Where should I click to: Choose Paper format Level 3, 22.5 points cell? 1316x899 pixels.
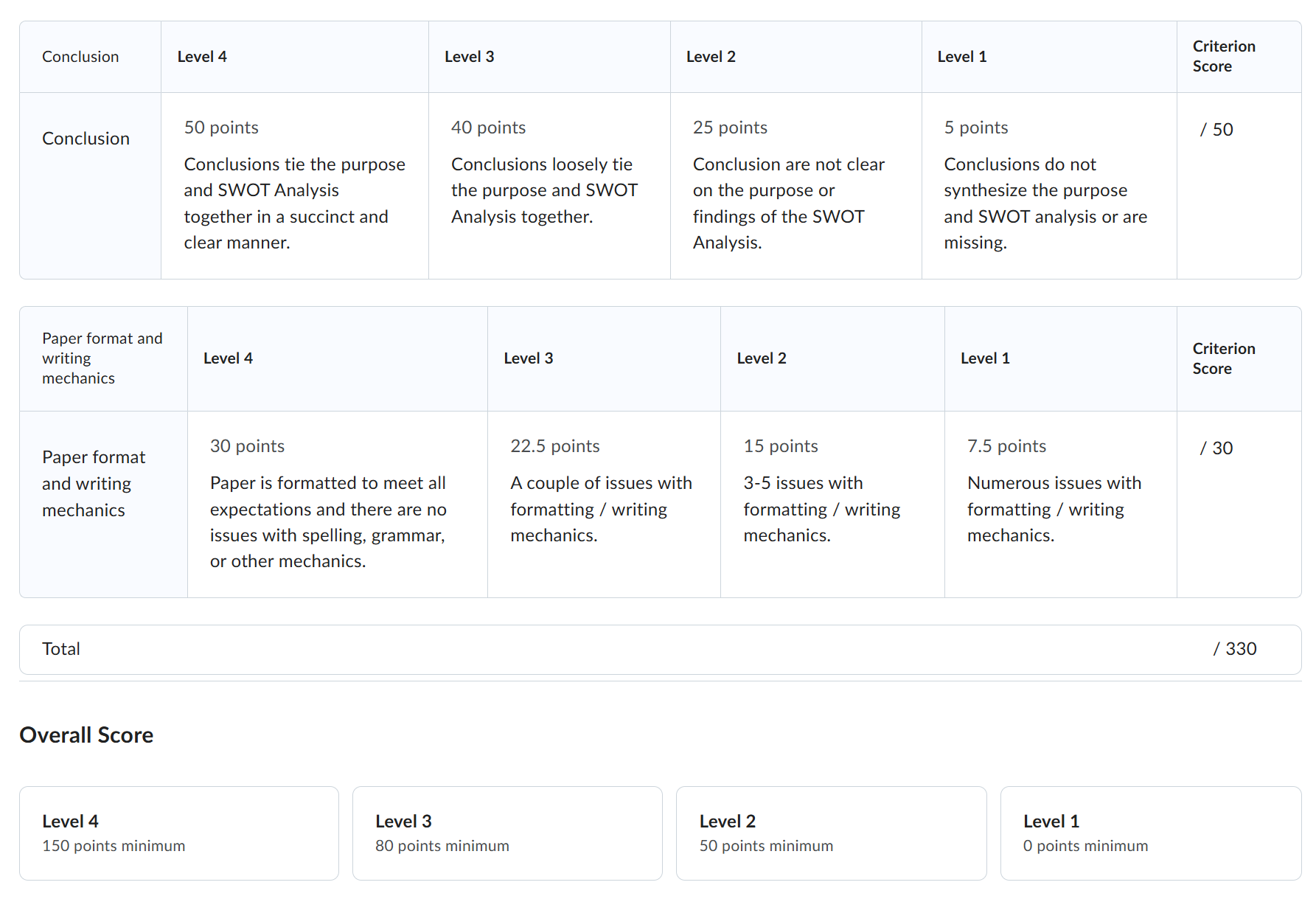pyautogui.click(x=604, y=504)
